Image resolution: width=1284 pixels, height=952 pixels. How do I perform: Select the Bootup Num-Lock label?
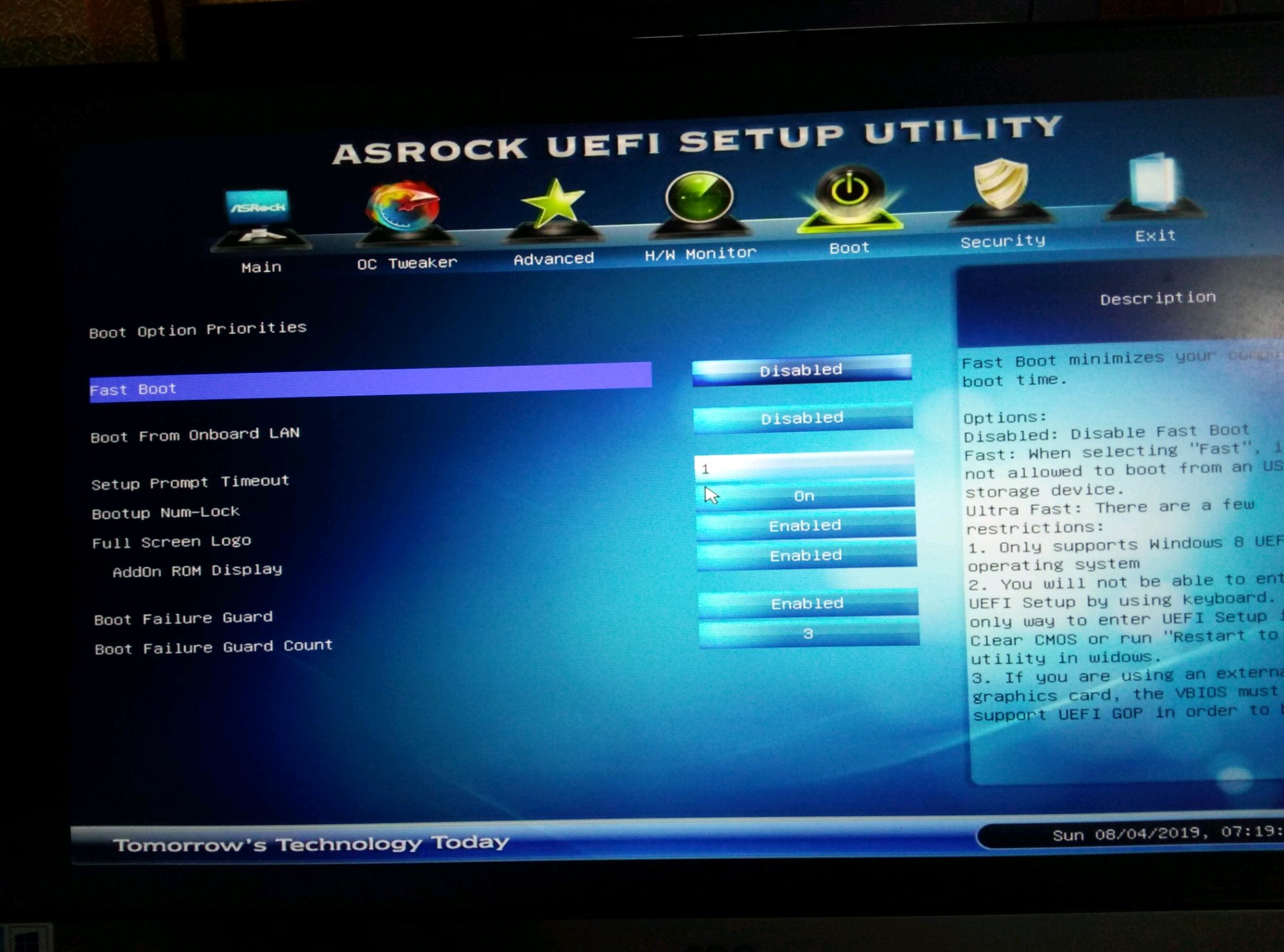[166, 512]
